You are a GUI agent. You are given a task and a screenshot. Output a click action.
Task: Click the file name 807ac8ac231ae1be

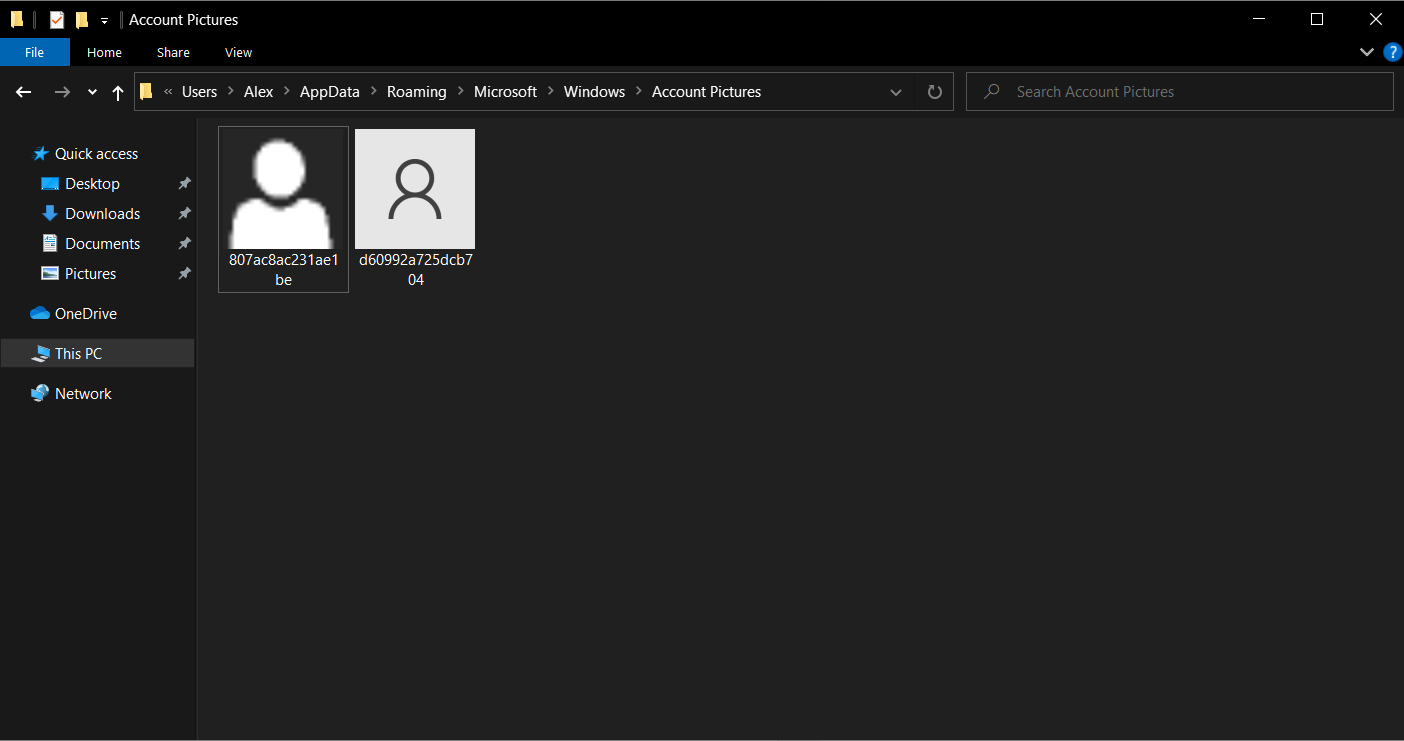tap(284, 270)
